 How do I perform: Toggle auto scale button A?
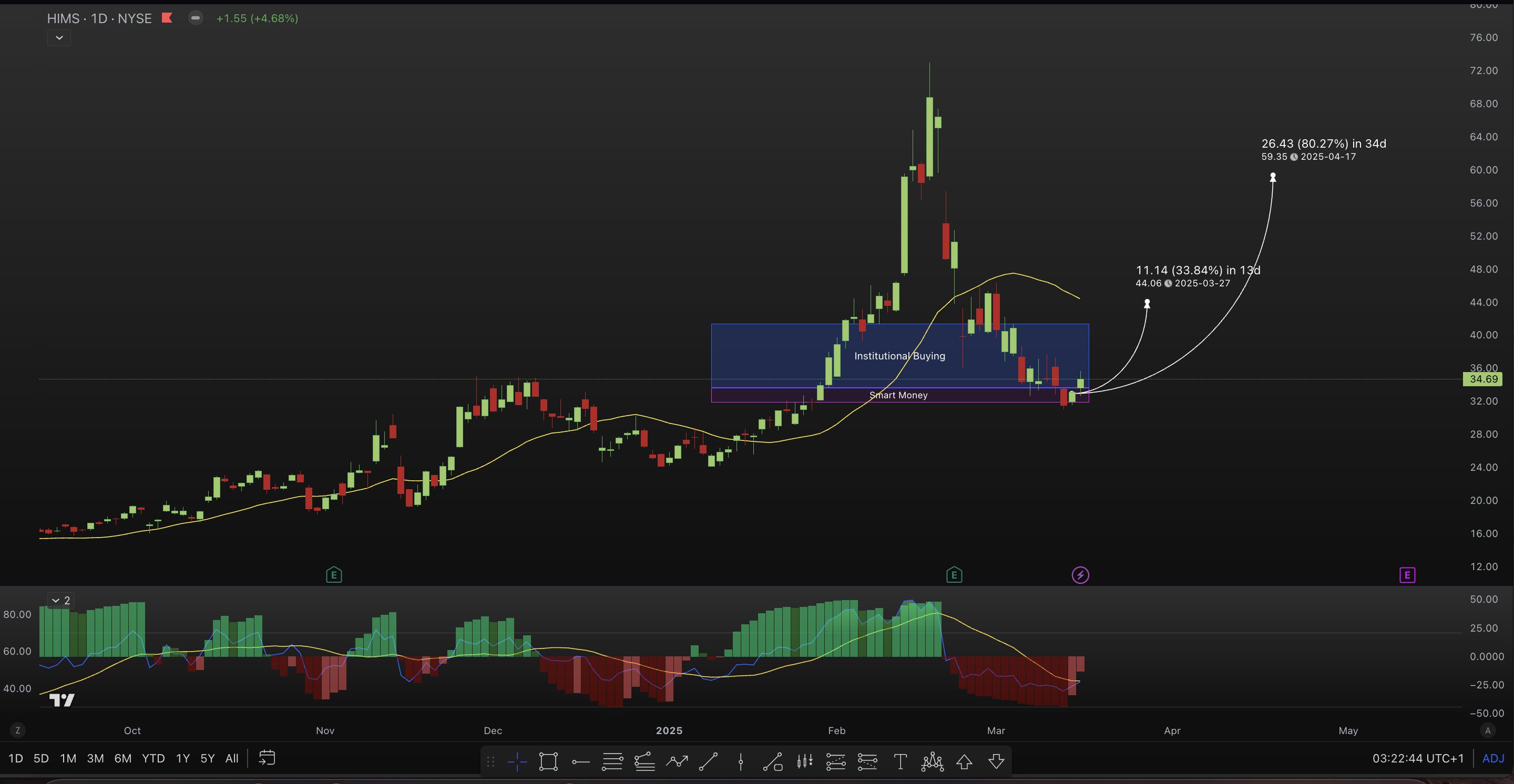(x=1488, y=730)
